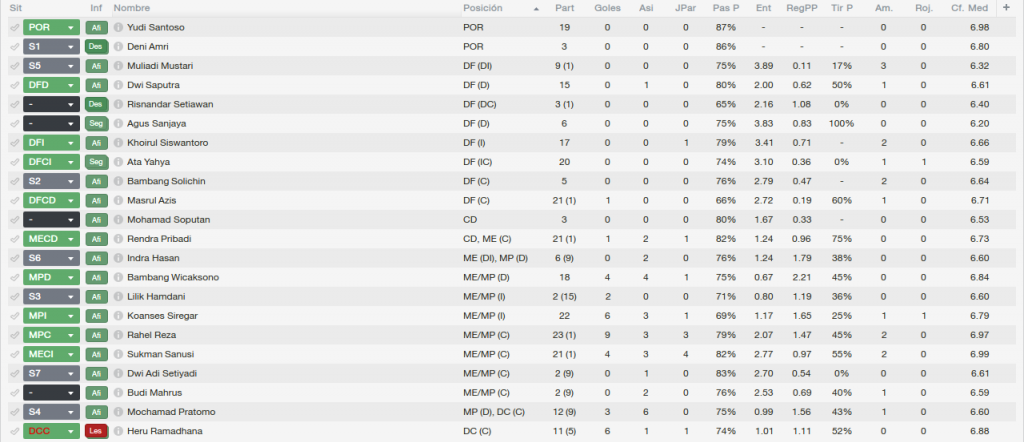Sort by Posición column header
The image size is (1024, 442).
[x=483, y=8]
